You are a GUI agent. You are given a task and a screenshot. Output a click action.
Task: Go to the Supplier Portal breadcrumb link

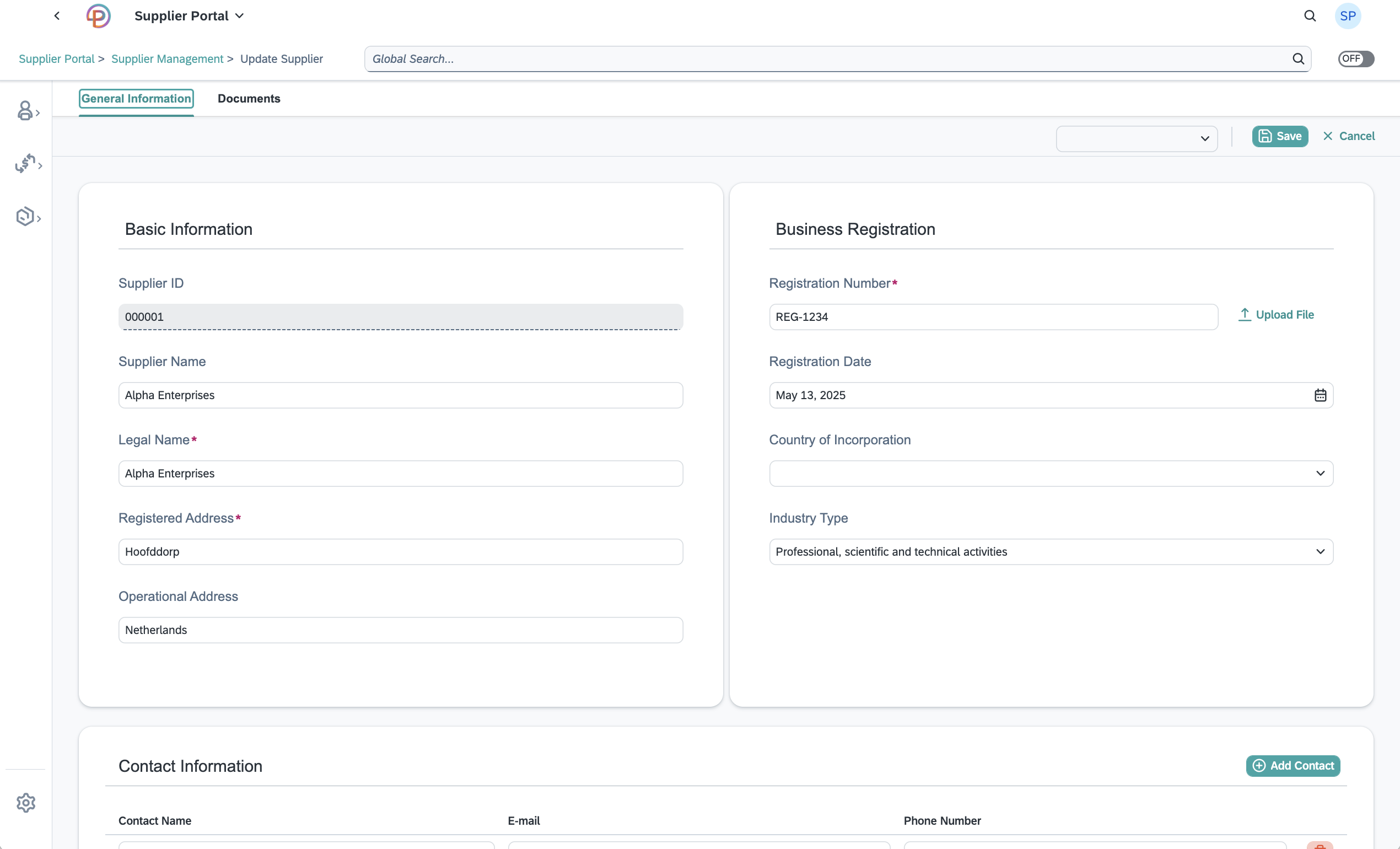point(56,58)
